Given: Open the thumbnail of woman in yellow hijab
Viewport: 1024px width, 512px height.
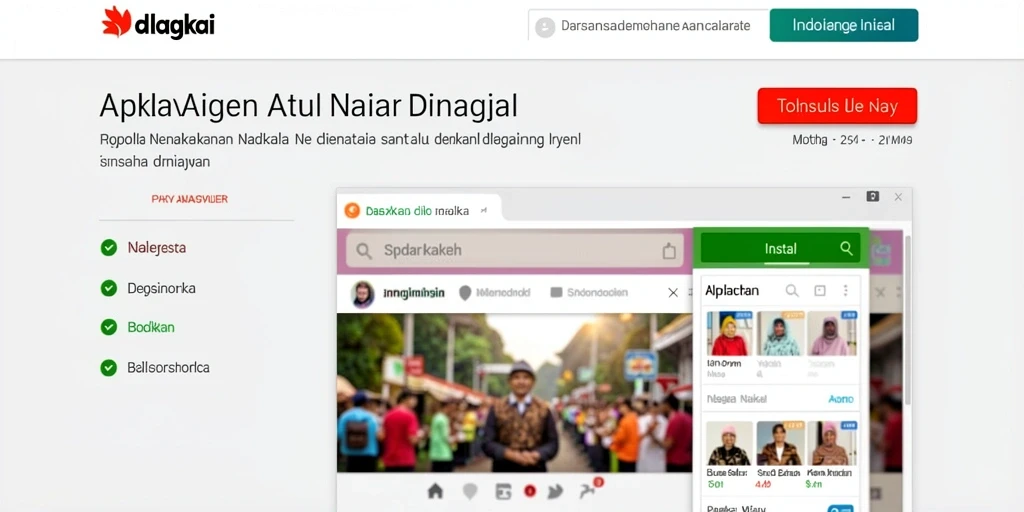Looking at the screenshot, I should tap(729, 333).
